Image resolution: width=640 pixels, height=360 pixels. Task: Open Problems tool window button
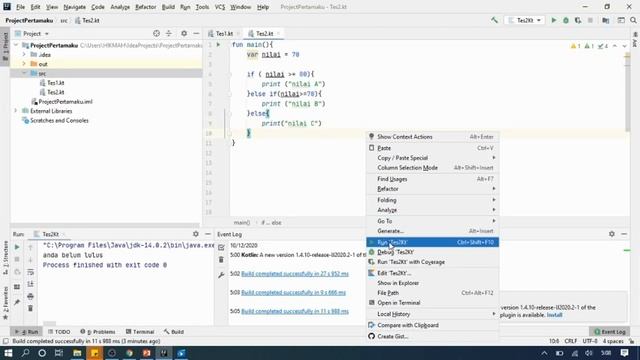coord(98,332)
